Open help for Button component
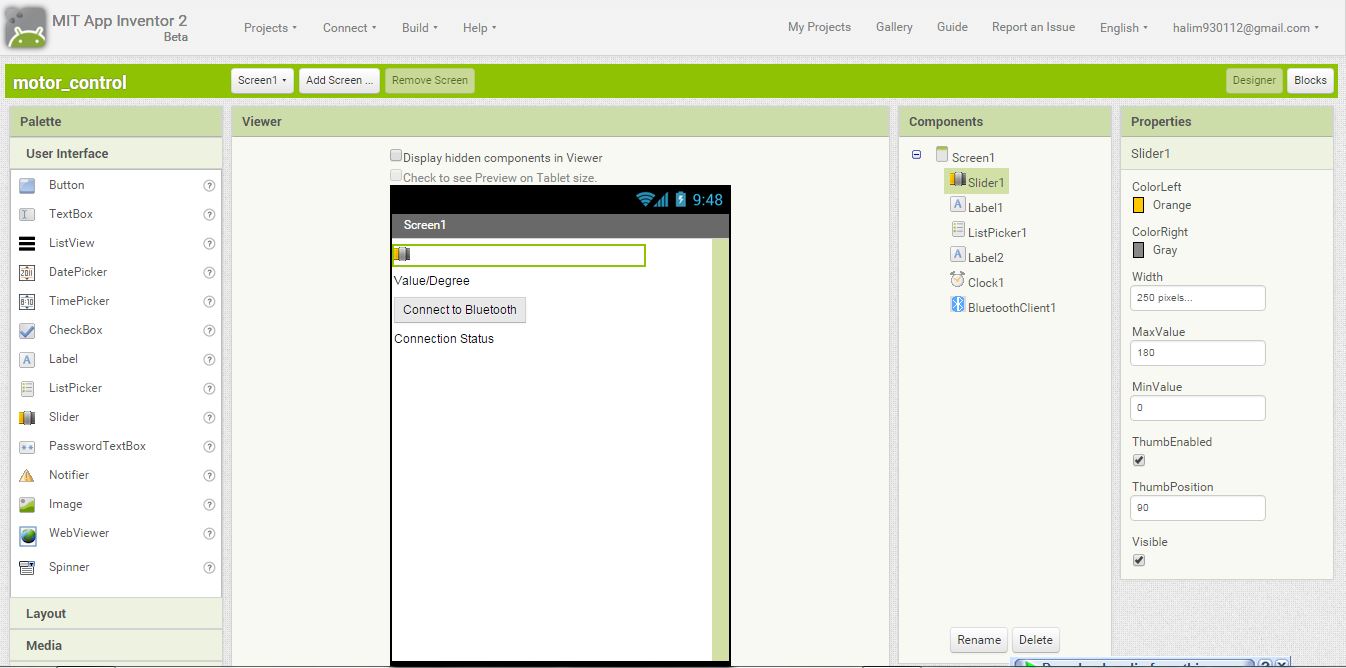Viewport: 1346px width, 668px height. (210, 185)
